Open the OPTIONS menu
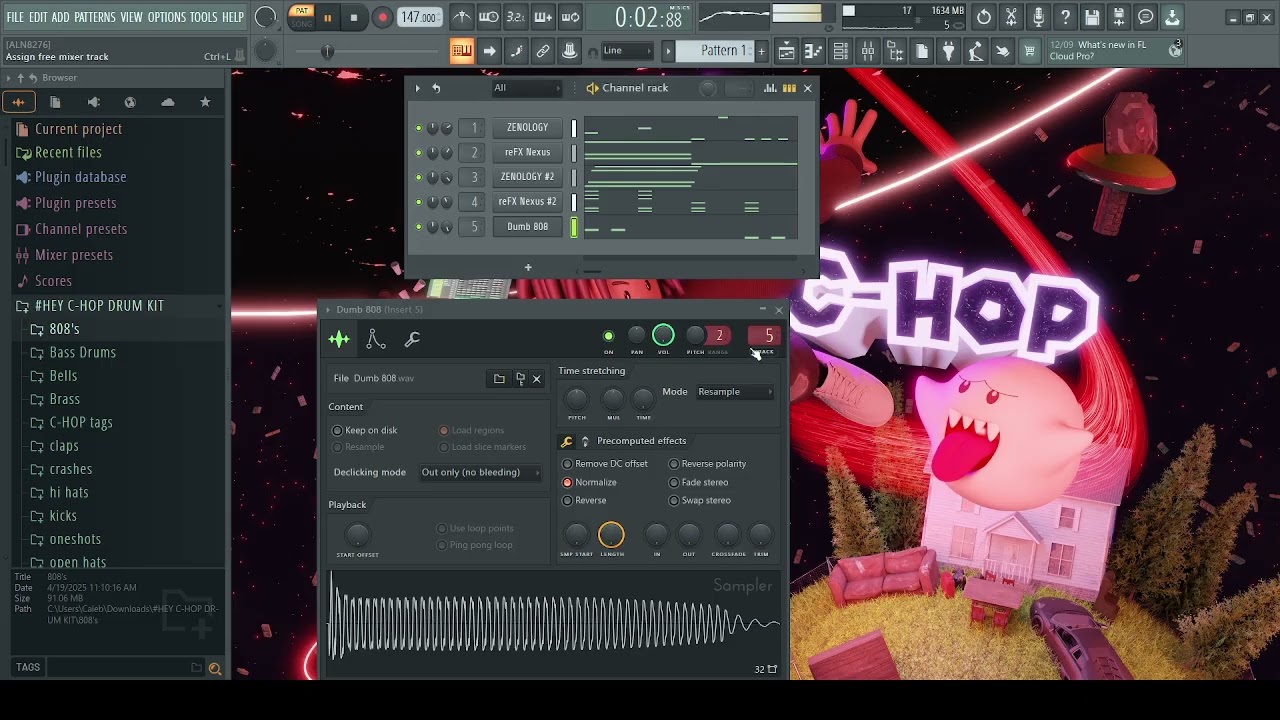The image size is (1280, 720). click(x=166, y=17)
